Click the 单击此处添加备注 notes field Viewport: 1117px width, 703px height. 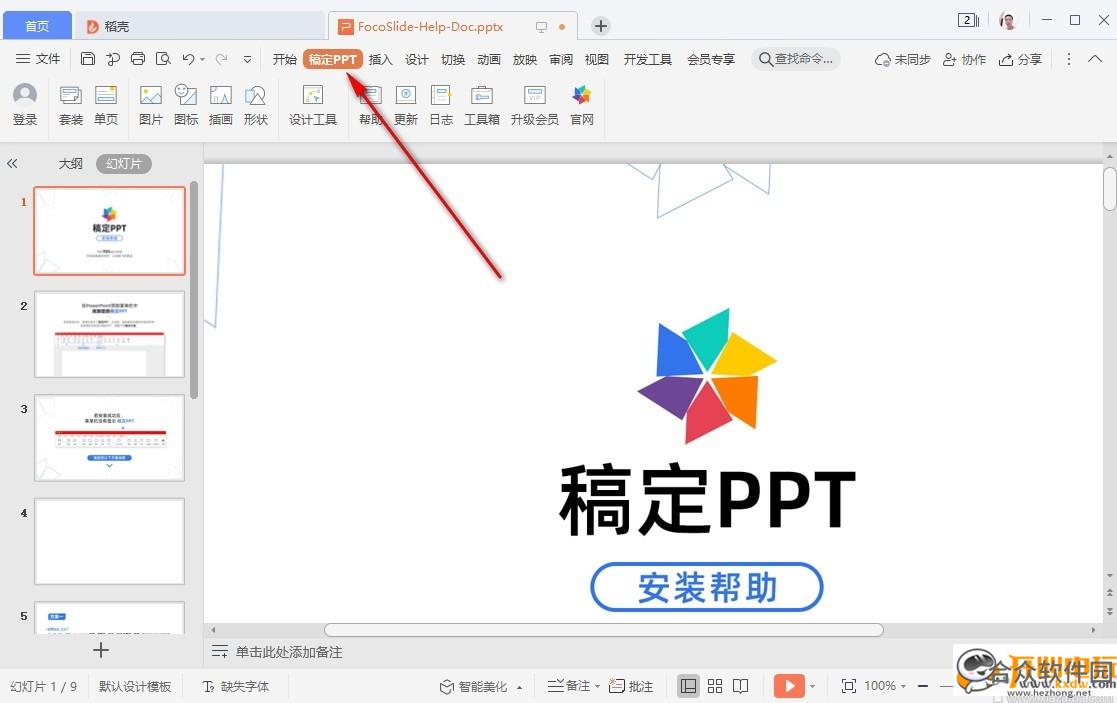pyautogui.click(x=289, y=652)
